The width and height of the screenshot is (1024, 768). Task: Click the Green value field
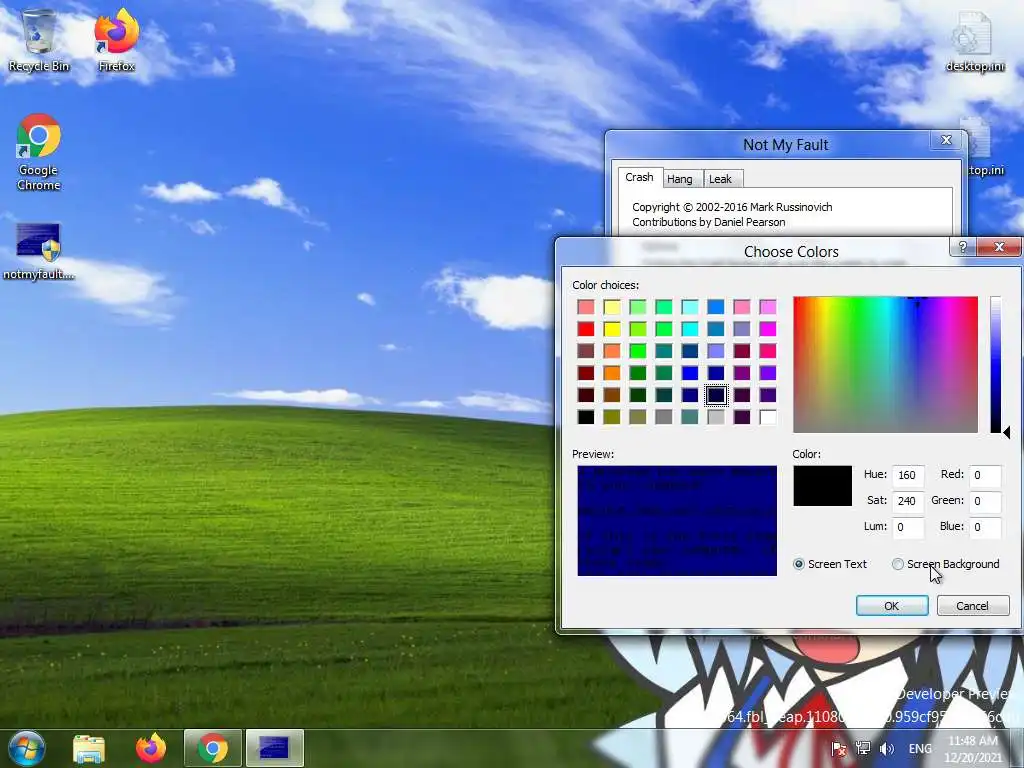[985, 501]
